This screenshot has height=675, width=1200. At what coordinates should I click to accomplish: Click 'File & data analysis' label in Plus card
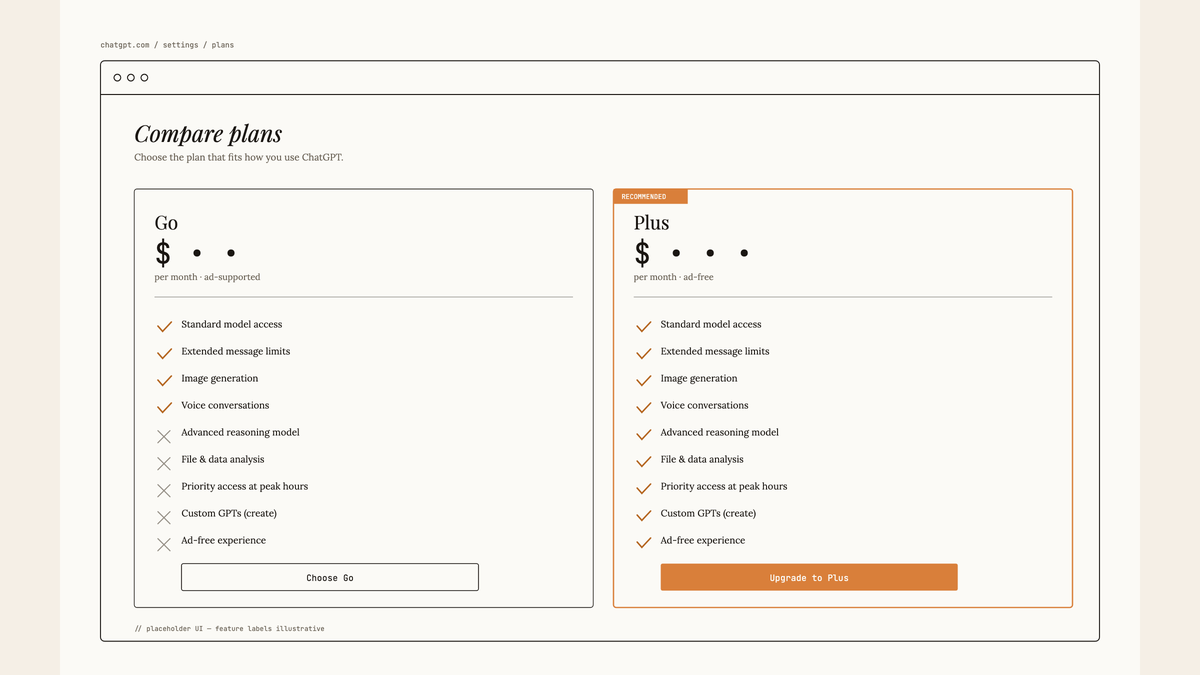pos(702,459)
